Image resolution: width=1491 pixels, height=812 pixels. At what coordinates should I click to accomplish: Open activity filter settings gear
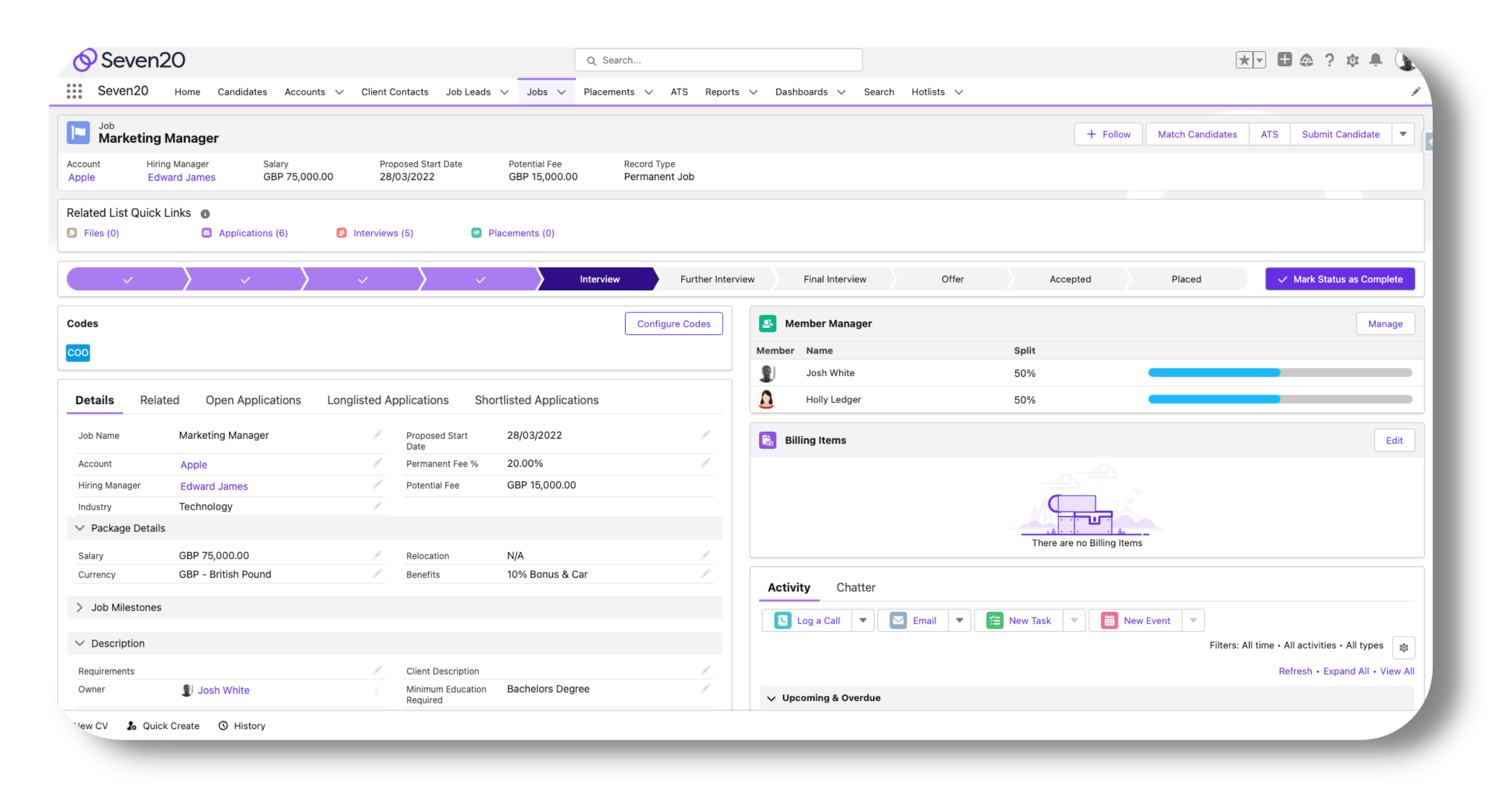1403,647
